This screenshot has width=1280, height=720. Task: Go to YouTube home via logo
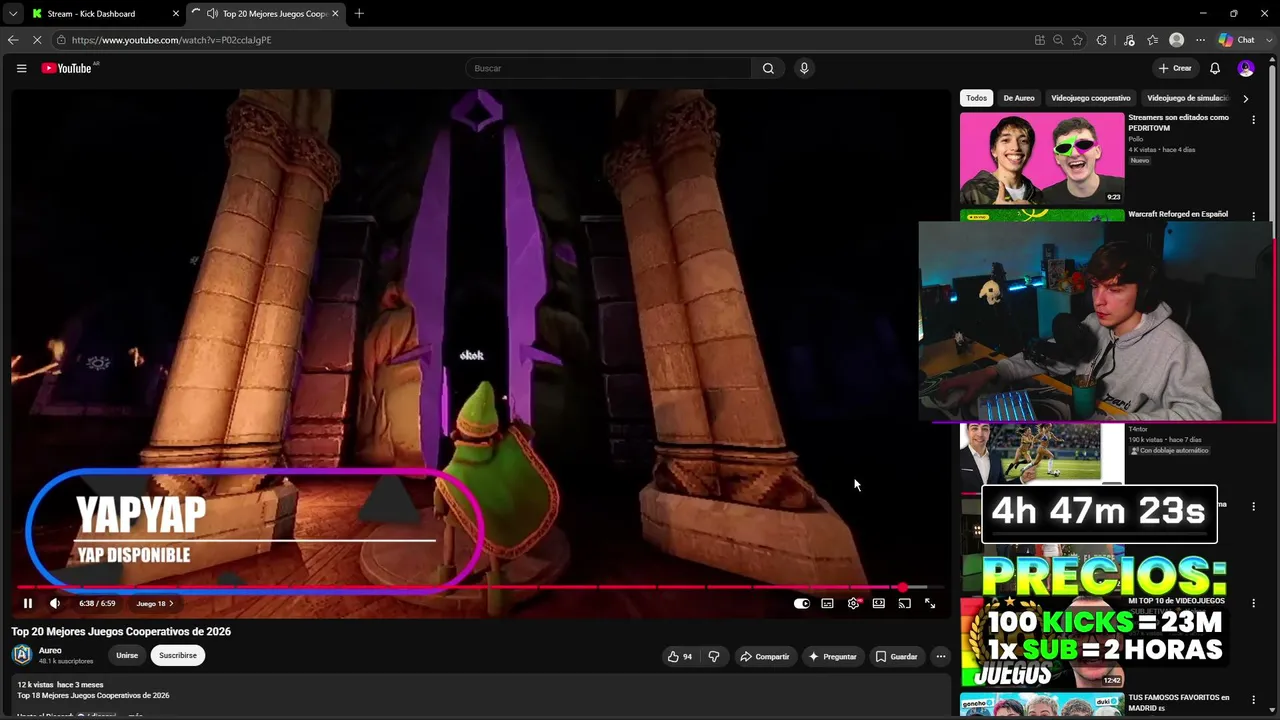click(x=67, y=68)
